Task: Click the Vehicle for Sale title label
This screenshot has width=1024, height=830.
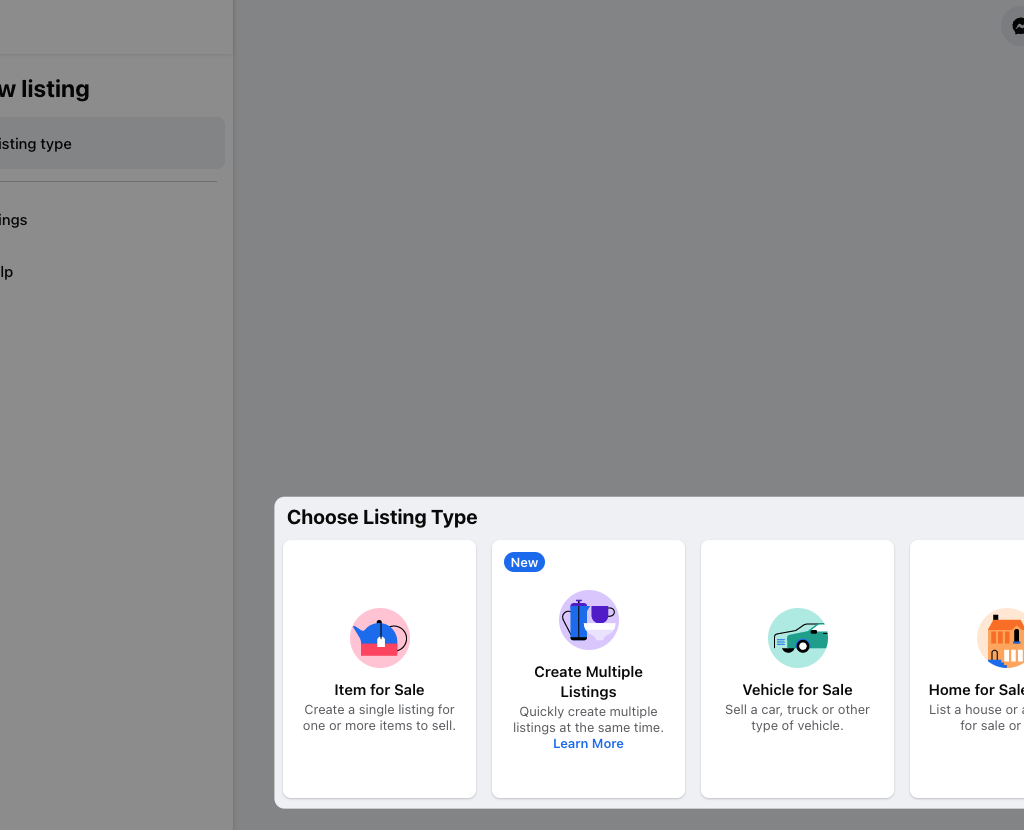Action: pyautogui.click(x=797, y=689)
